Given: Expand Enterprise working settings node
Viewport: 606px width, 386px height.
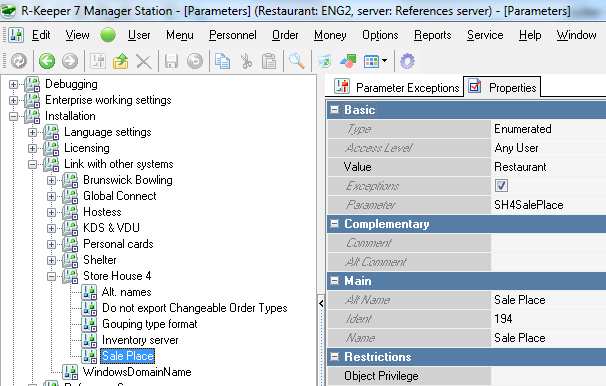Looking at the screenshot, I should tap(13, 100).
